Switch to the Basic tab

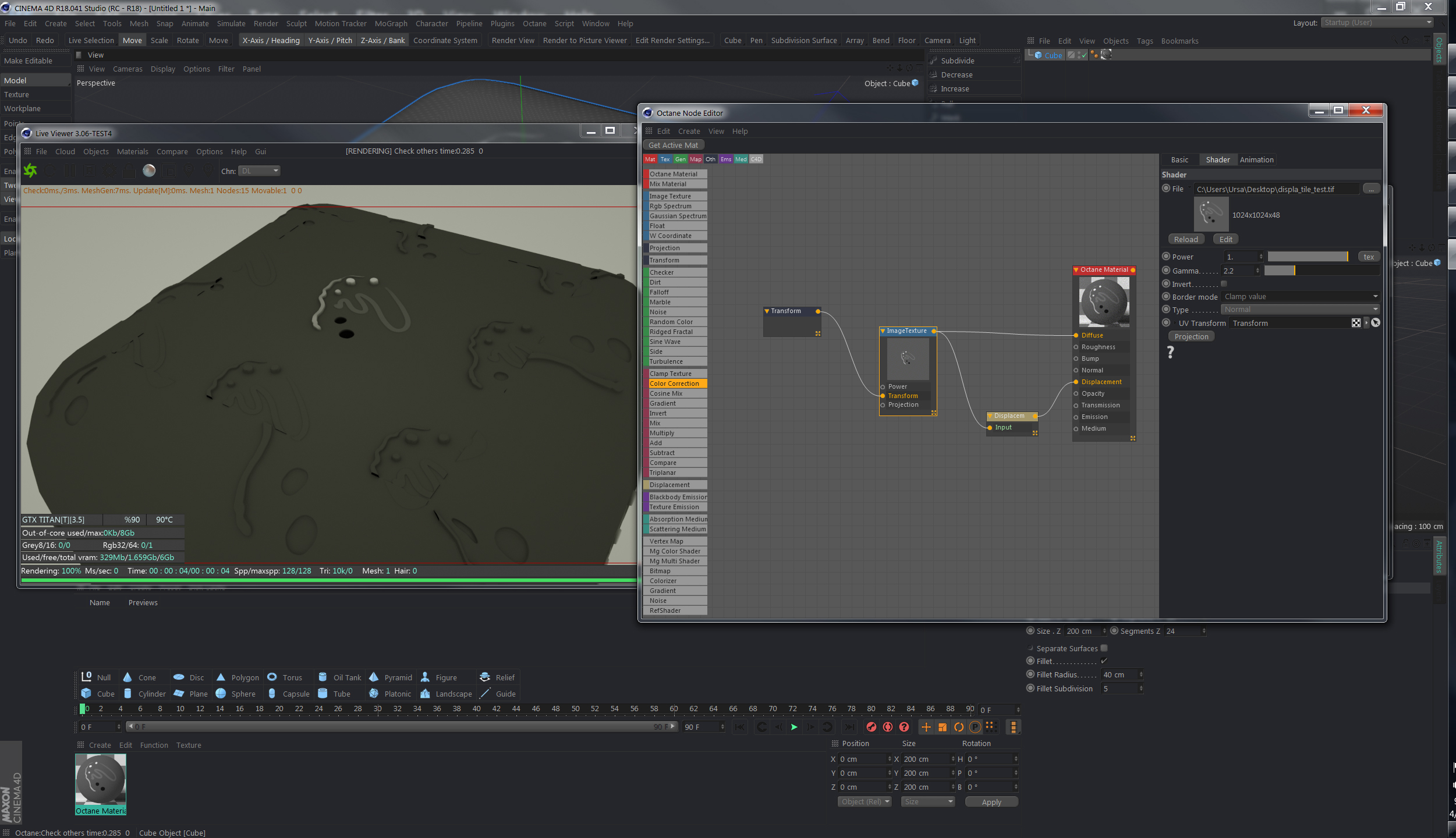tap(1179, 160)
